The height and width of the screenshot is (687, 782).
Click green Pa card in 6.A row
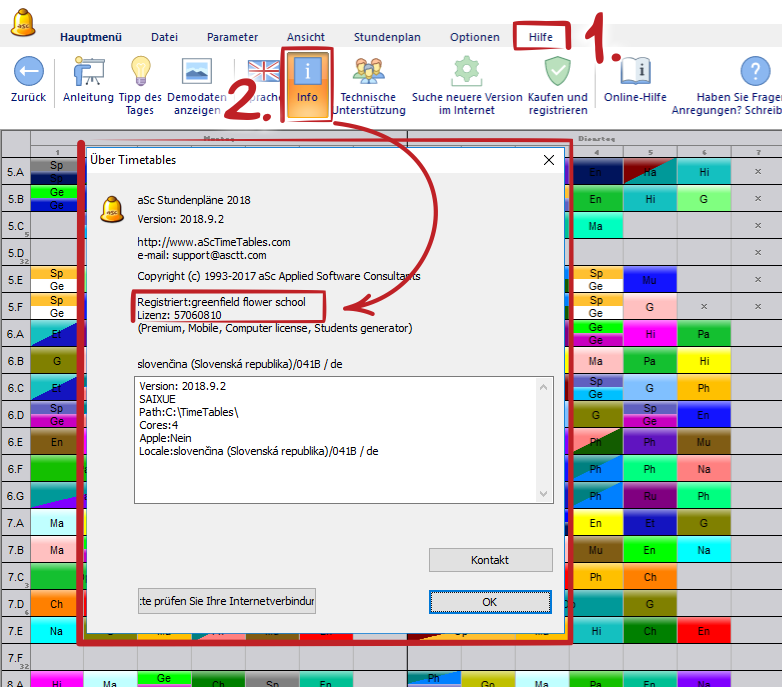coord(704,334)
